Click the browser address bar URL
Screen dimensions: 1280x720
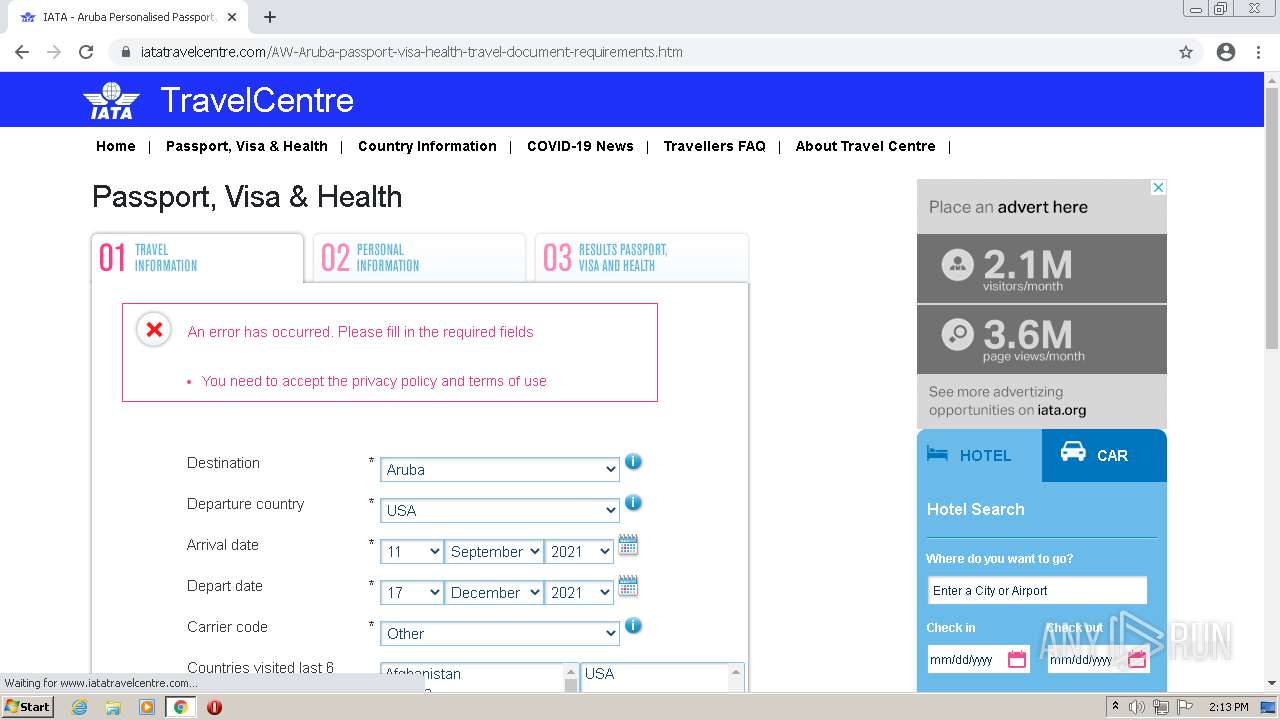[411, 52]
